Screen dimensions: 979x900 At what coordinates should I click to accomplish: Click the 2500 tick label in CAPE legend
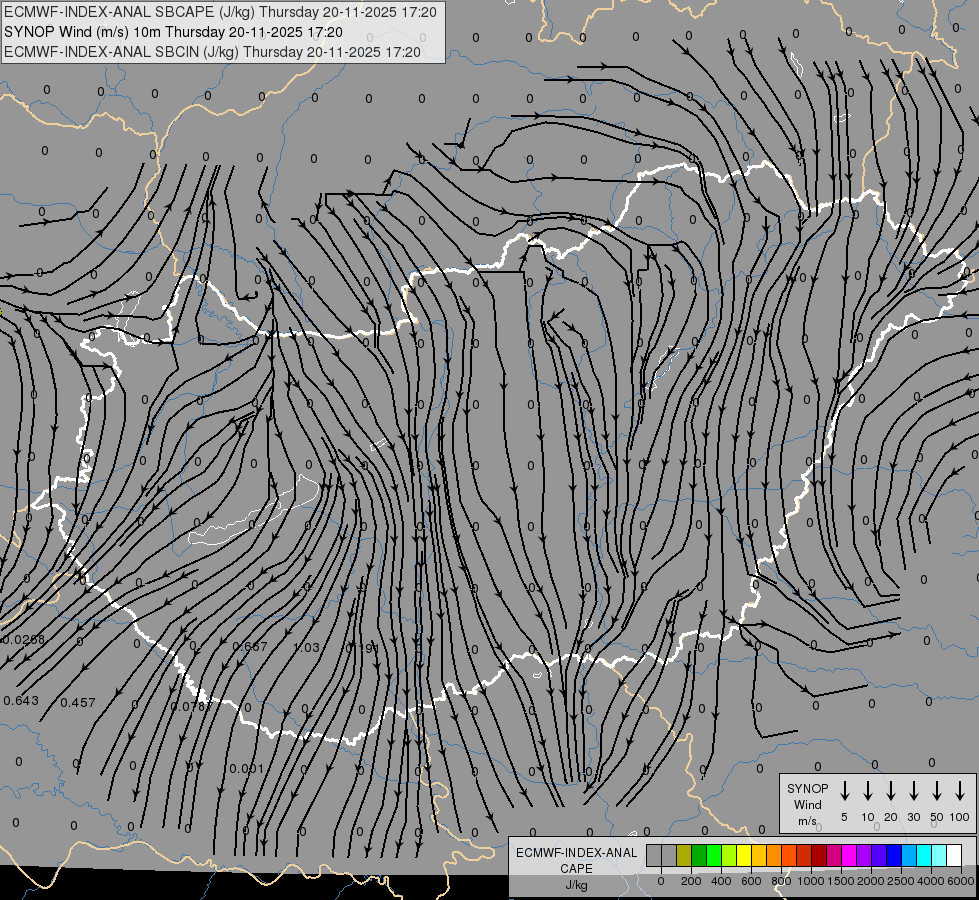click(901, 881)
